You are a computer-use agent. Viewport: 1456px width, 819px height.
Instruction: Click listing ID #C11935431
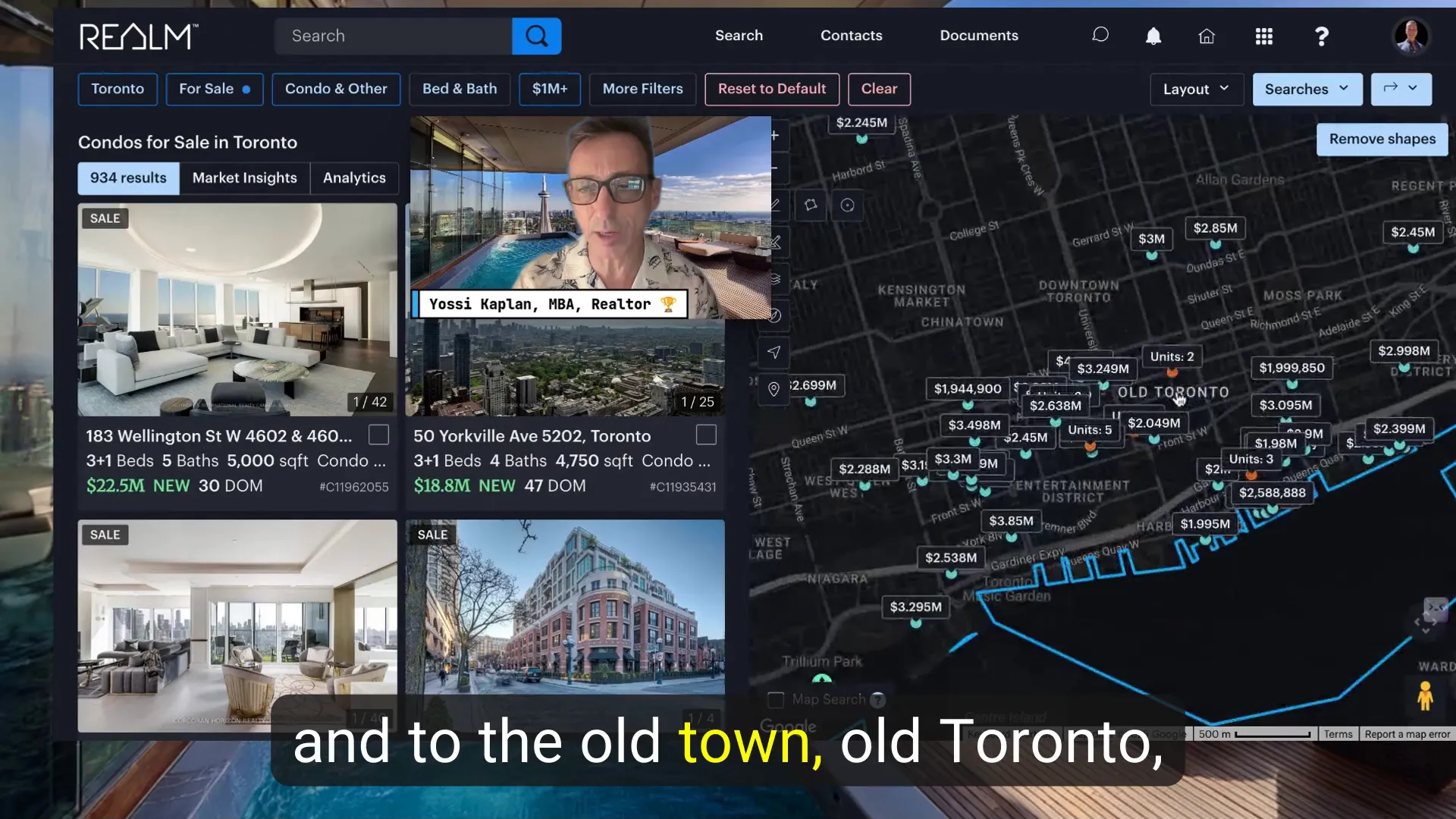pyautogui.click(x=682, y=487)
